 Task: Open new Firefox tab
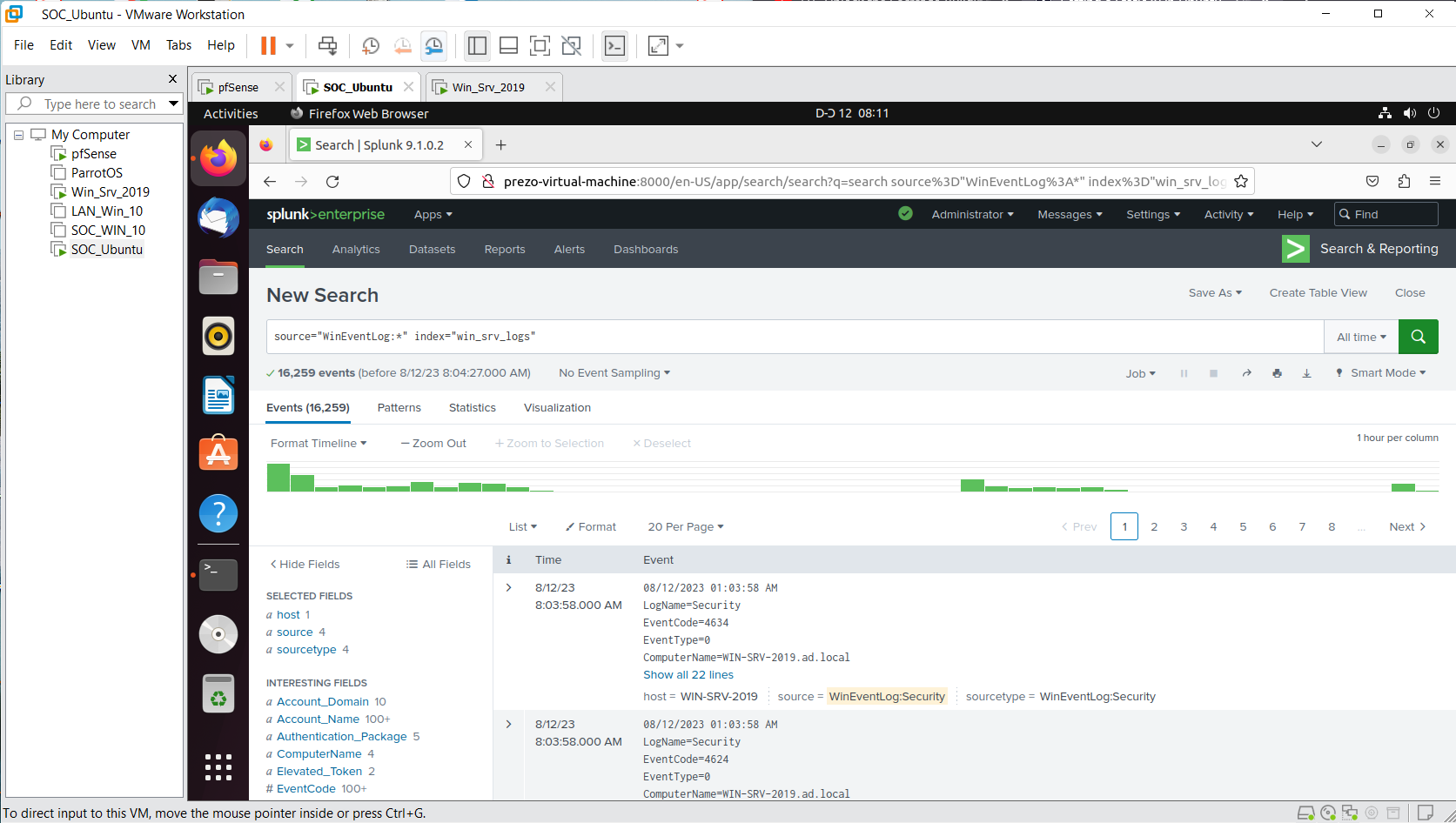click(x=500, y=145)
